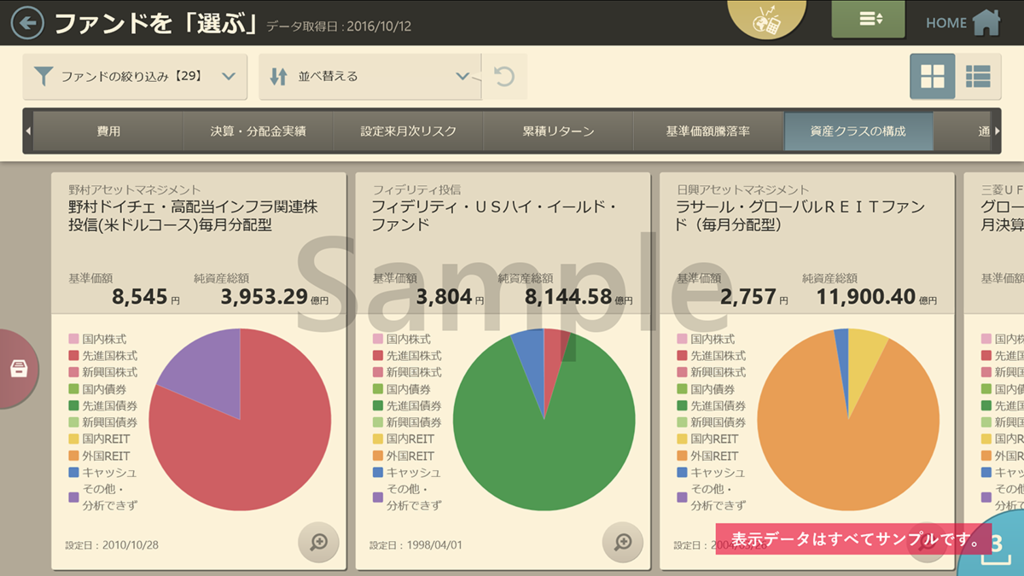The height and width of the screenshot is (576, 1024).
Task: Click the 3,953.29 億円 net assets value
Action: point(274,296)
